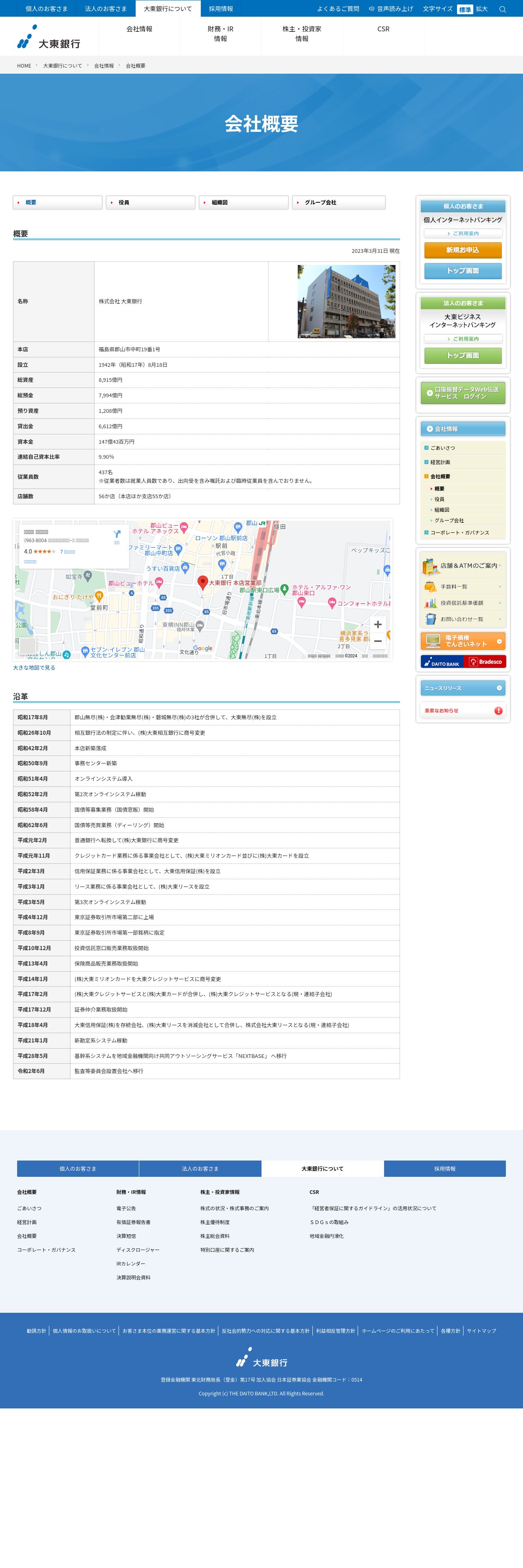Select 大東銀行について top tab

point(167,9)
